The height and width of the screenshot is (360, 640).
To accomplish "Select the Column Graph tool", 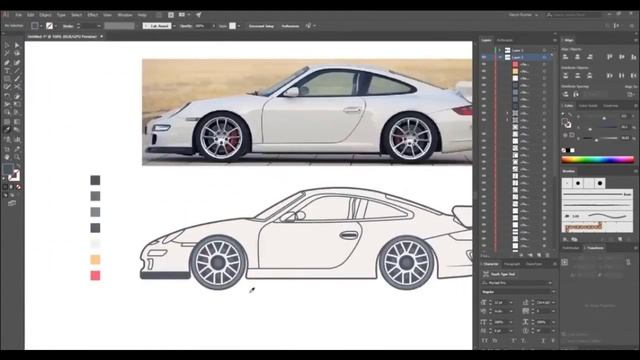I will coord(17,139).
